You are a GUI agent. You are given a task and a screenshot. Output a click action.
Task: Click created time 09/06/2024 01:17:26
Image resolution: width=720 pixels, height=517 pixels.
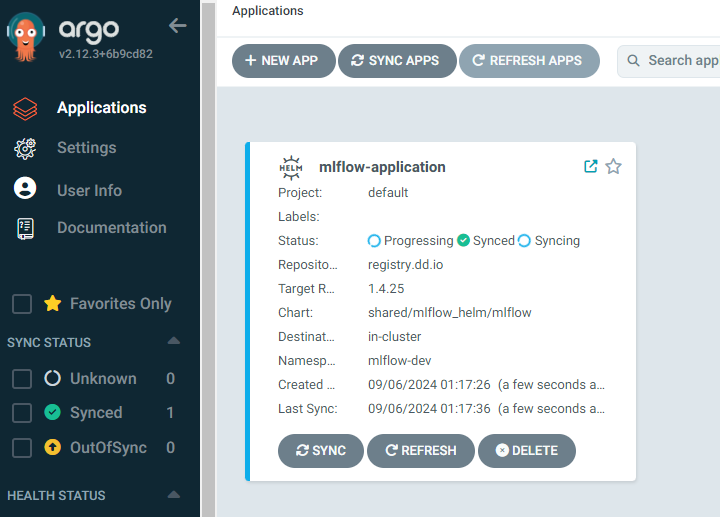[x=429, y=385]
